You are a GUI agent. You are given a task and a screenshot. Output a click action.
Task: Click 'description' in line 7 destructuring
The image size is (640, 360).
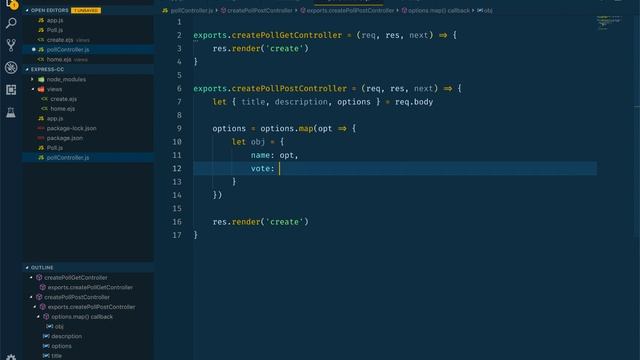pyautogui.click(x=301, y=102)
